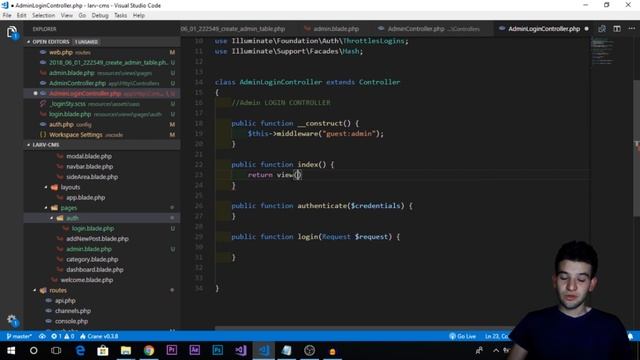640x360 pixels.
Task: Open Microsoft Store from taskbar
Action: [x=103, y=351]
